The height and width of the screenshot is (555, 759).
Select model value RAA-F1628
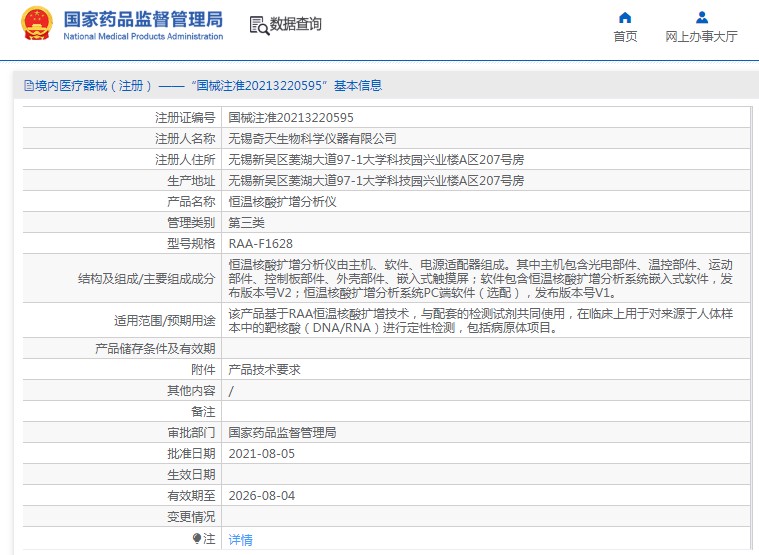[x=260, y=244]
